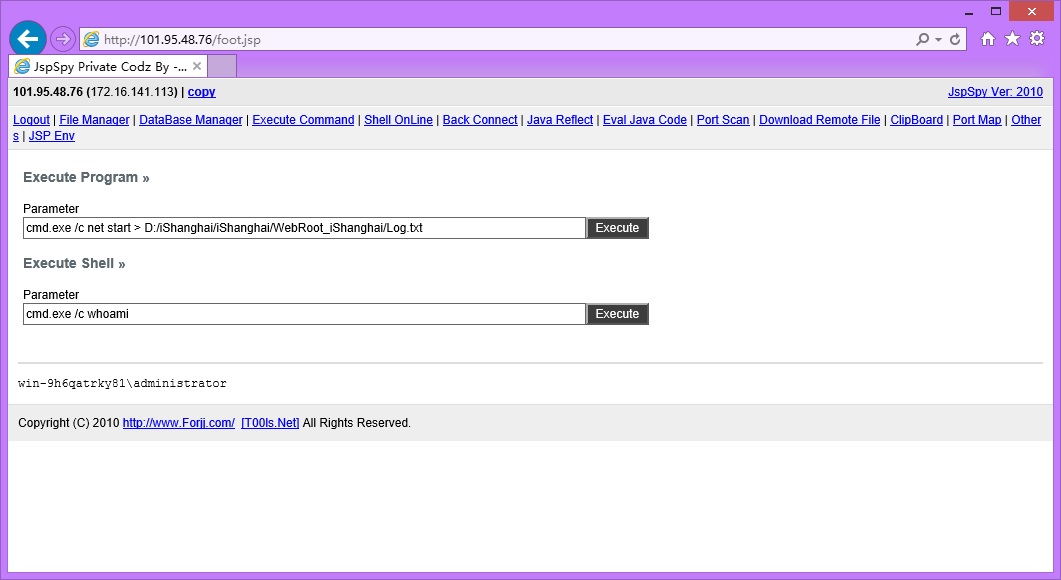Select the JspSpy Private Codz tab
1061x580 pixels.
(x=108, y=66)
